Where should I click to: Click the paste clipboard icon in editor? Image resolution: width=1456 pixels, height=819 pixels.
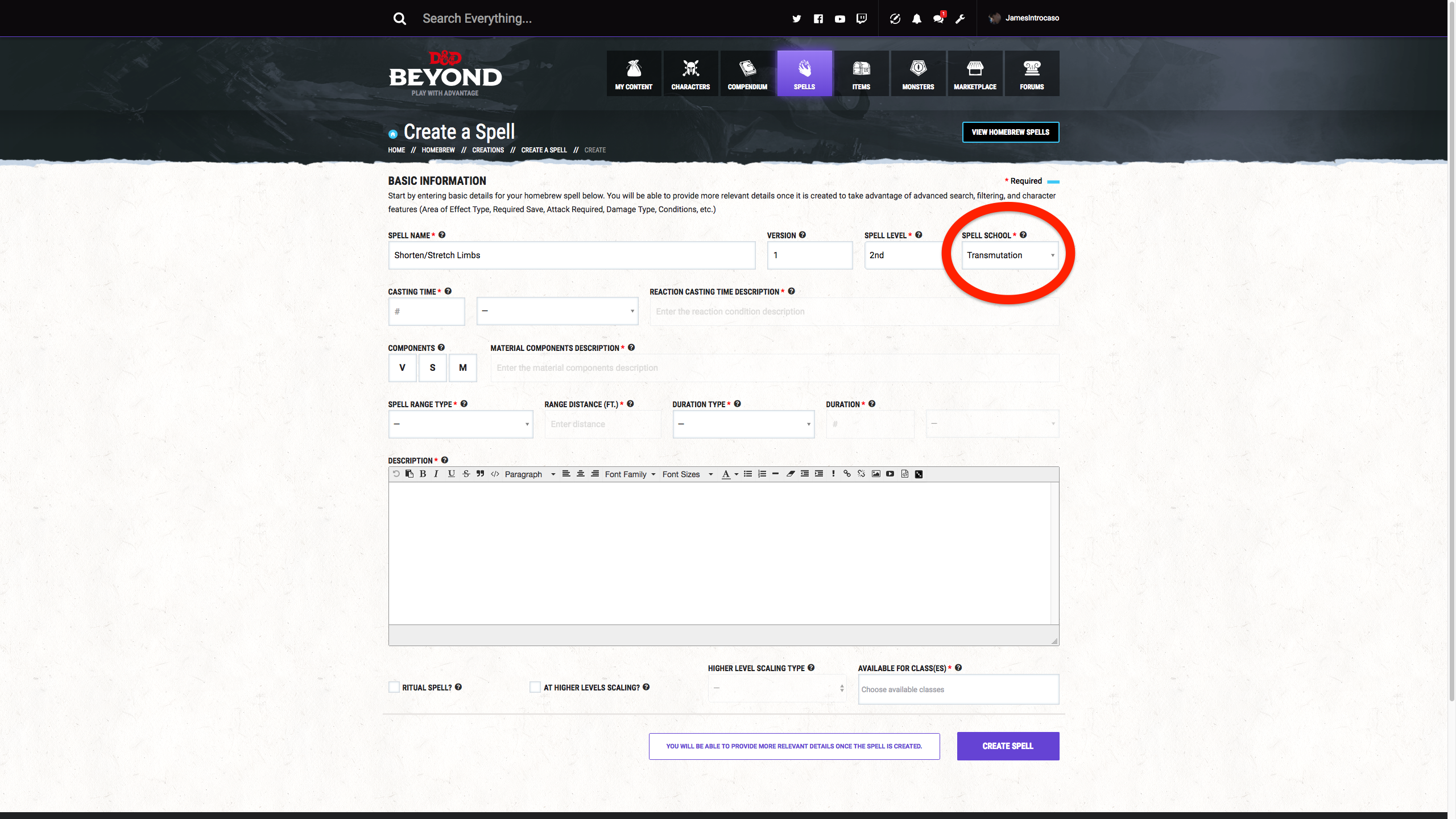(409, 474)
